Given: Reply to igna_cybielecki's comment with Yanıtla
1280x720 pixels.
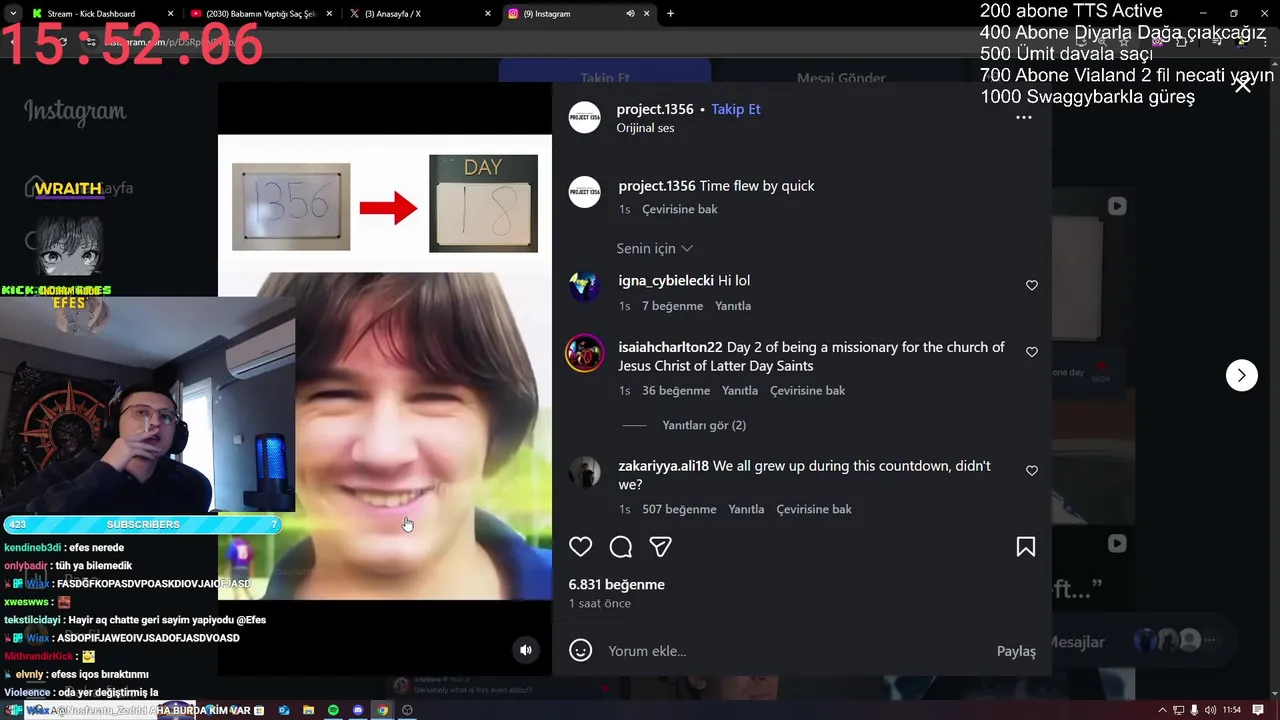Looking at the screenshot, I should pyautogui.click(x=733, y=306).
